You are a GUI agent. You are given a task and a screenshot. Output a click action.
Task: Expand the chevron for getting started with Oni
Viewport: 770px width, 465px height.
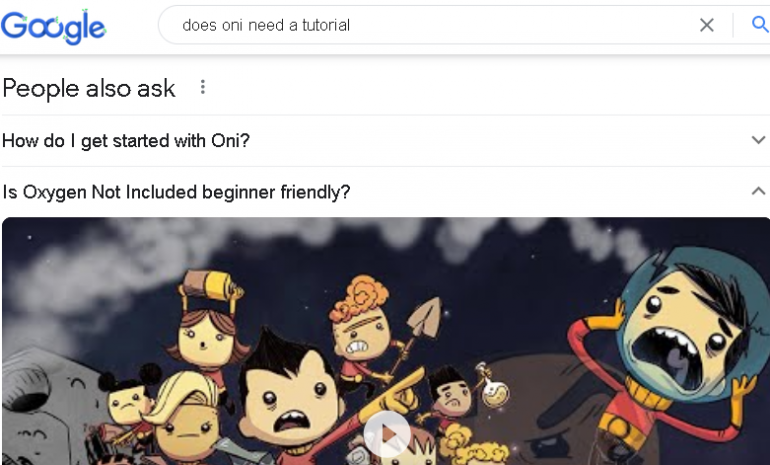[x=758, y=140]
